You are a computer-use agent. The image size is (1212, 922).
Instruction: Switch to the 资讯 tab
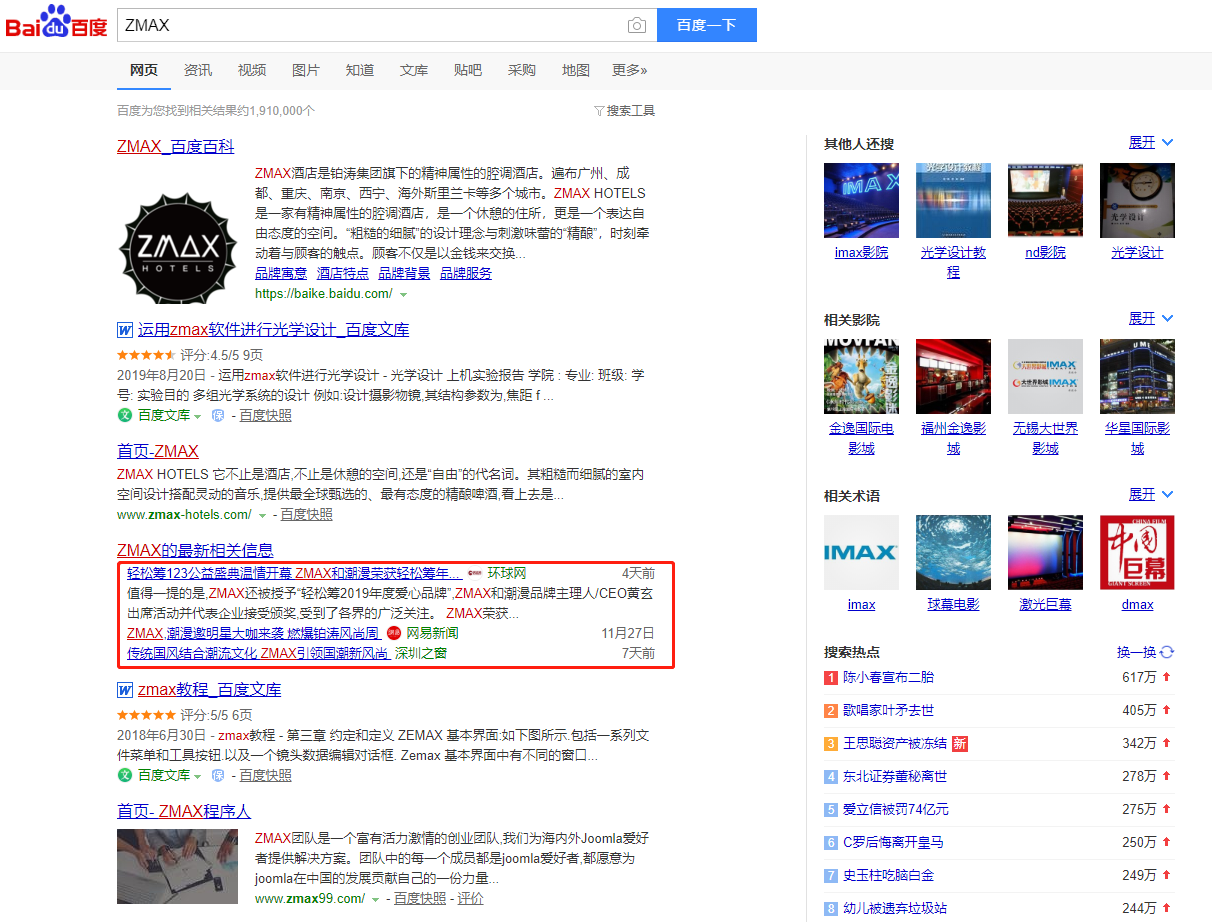tap(198, 70)
